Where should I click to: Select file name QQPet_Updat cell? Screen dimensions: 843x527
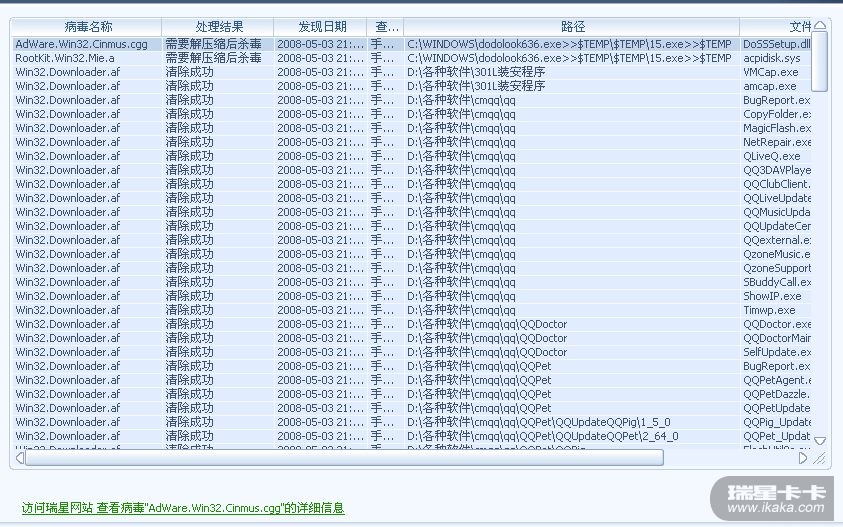[776, 436]
